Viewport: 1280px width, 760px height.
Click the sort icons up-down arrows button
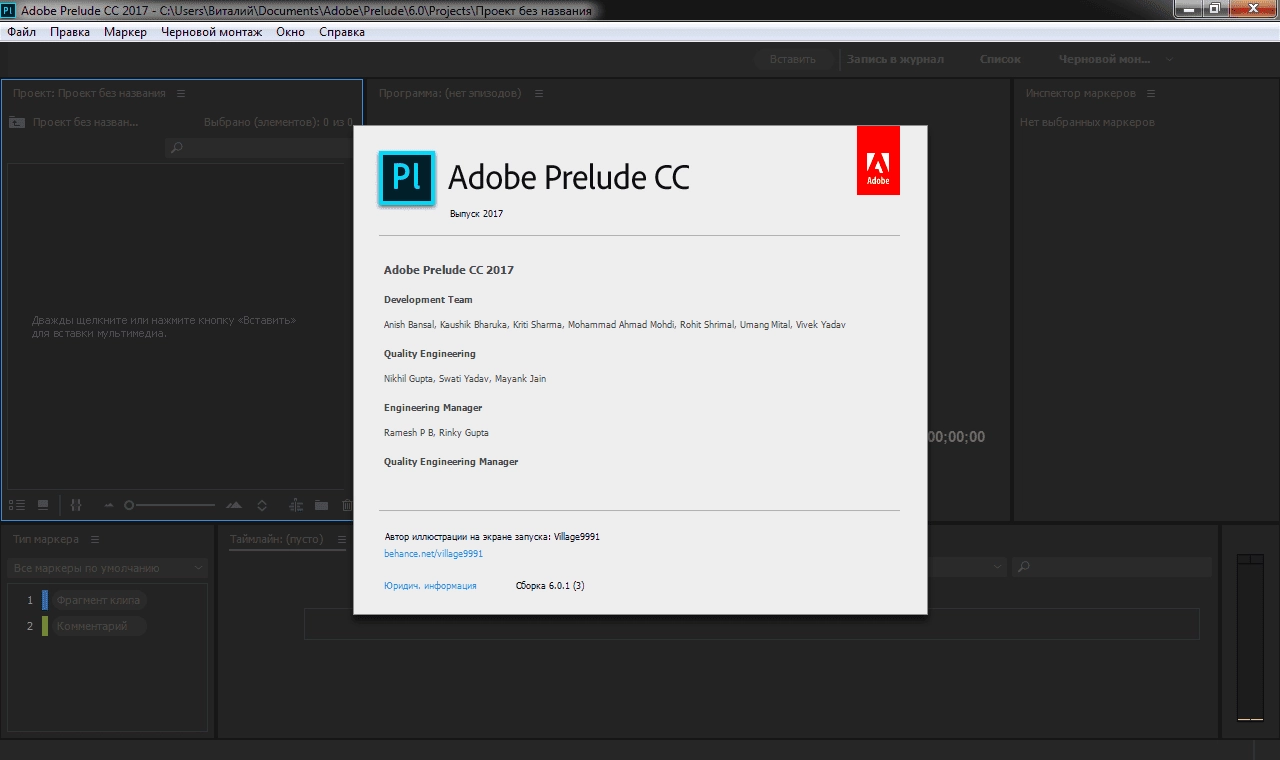[262, 506]
